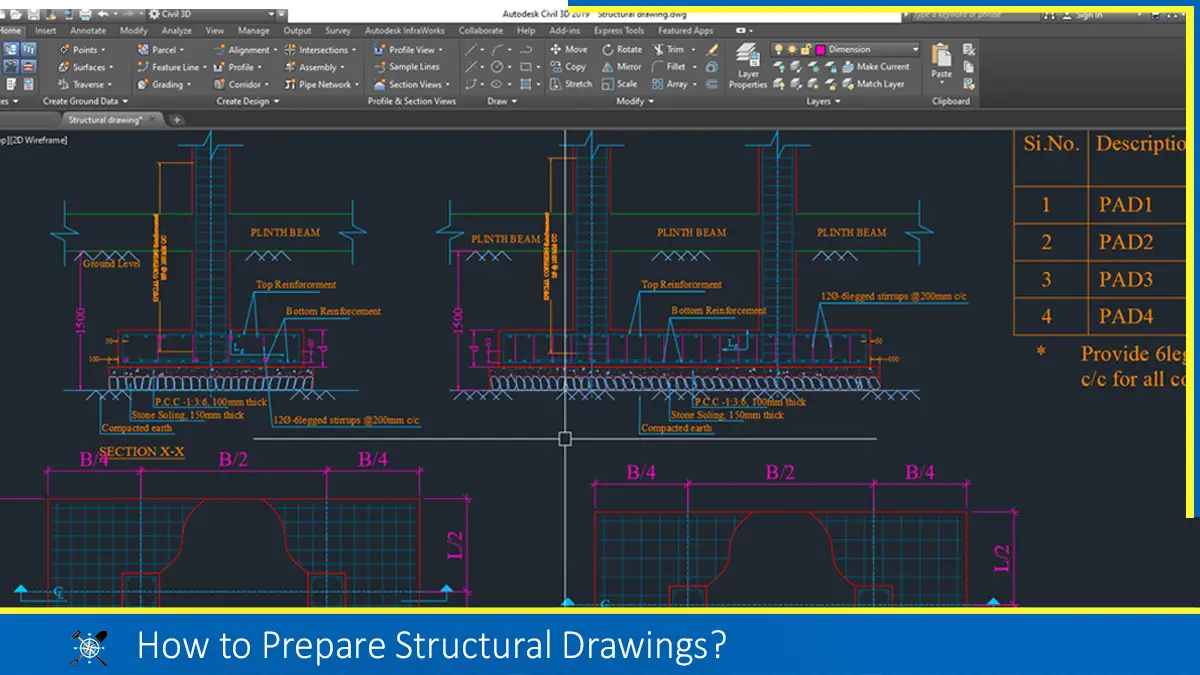
Task: Click the Undo arrow in quick access toolbar
Action: tap(102, 14)
